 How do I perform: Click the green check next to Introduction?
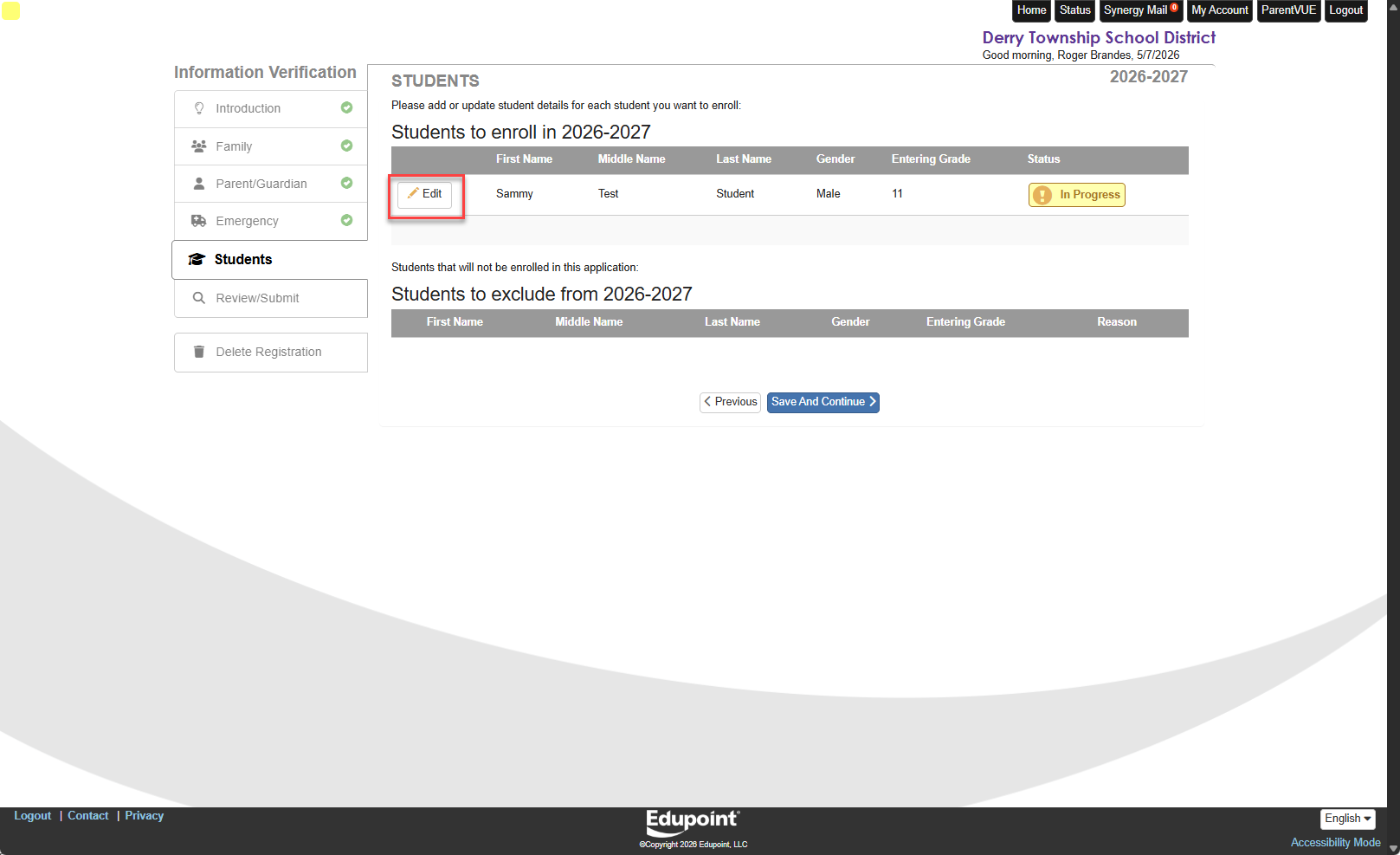(x=346, y=107)
